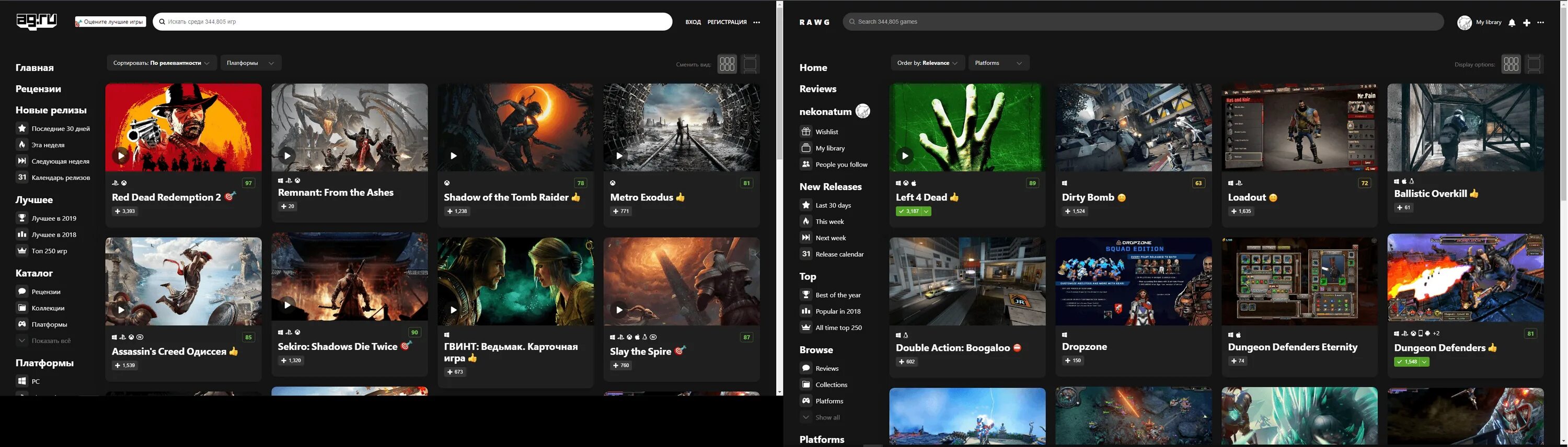Viewport: 1568px width, 447px height.
Task: Click the Platforms gamepad icon in RAWG sidebar
Action: [x=806, y=401]
